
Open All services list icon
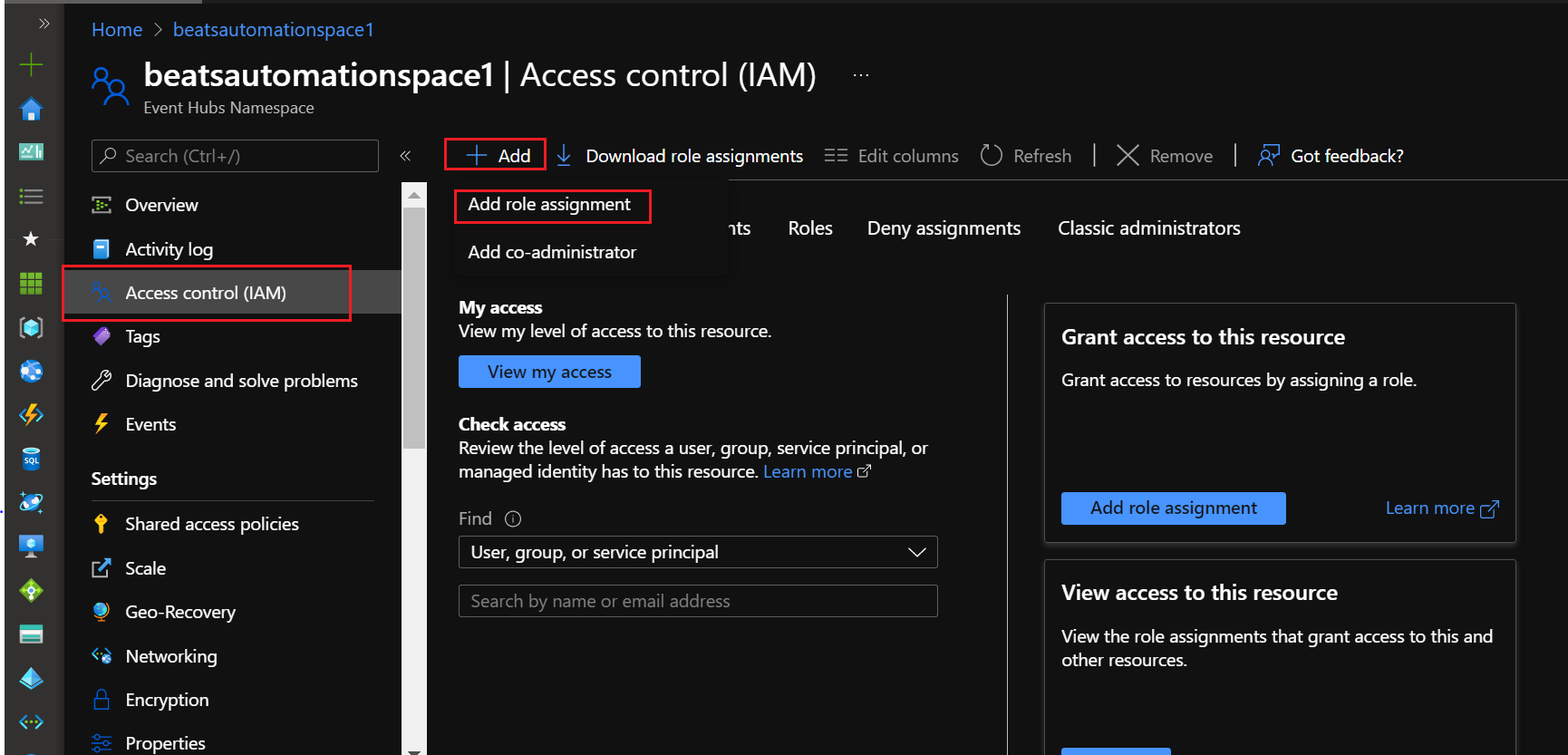[x=31, y=197]
